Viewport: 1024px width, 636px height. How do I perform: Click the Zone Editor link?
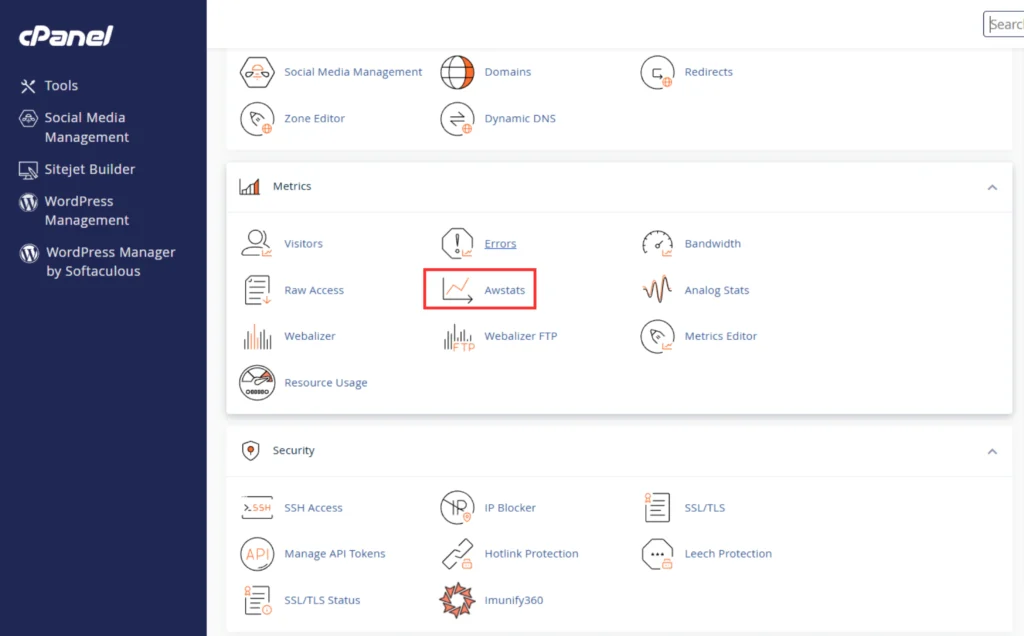click(x=314, y=118)
